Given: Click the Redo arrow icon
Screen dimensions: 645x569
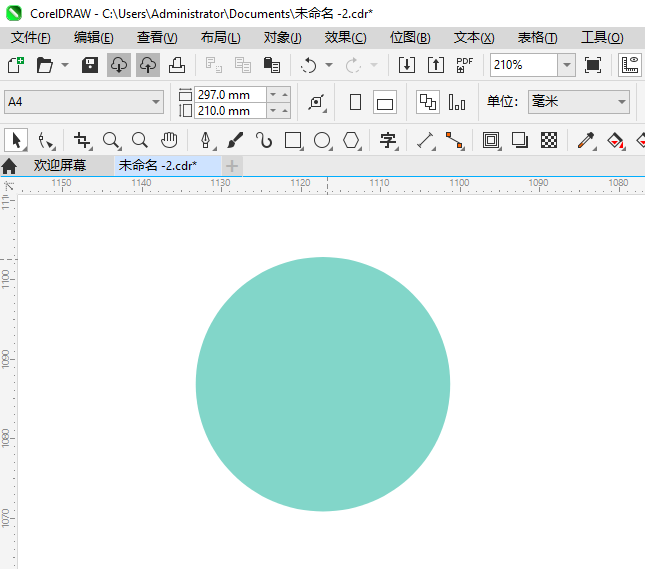Looking at the screenshot, I should point(353,65).
